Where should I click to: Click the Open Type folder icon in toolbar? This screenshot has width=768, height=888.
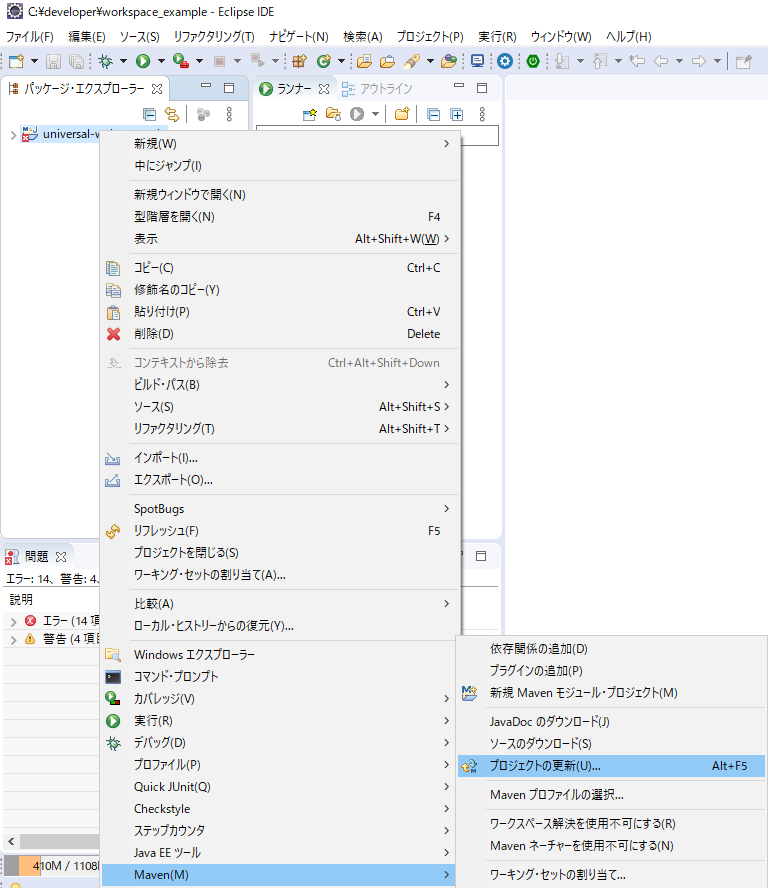coord(364,61)
